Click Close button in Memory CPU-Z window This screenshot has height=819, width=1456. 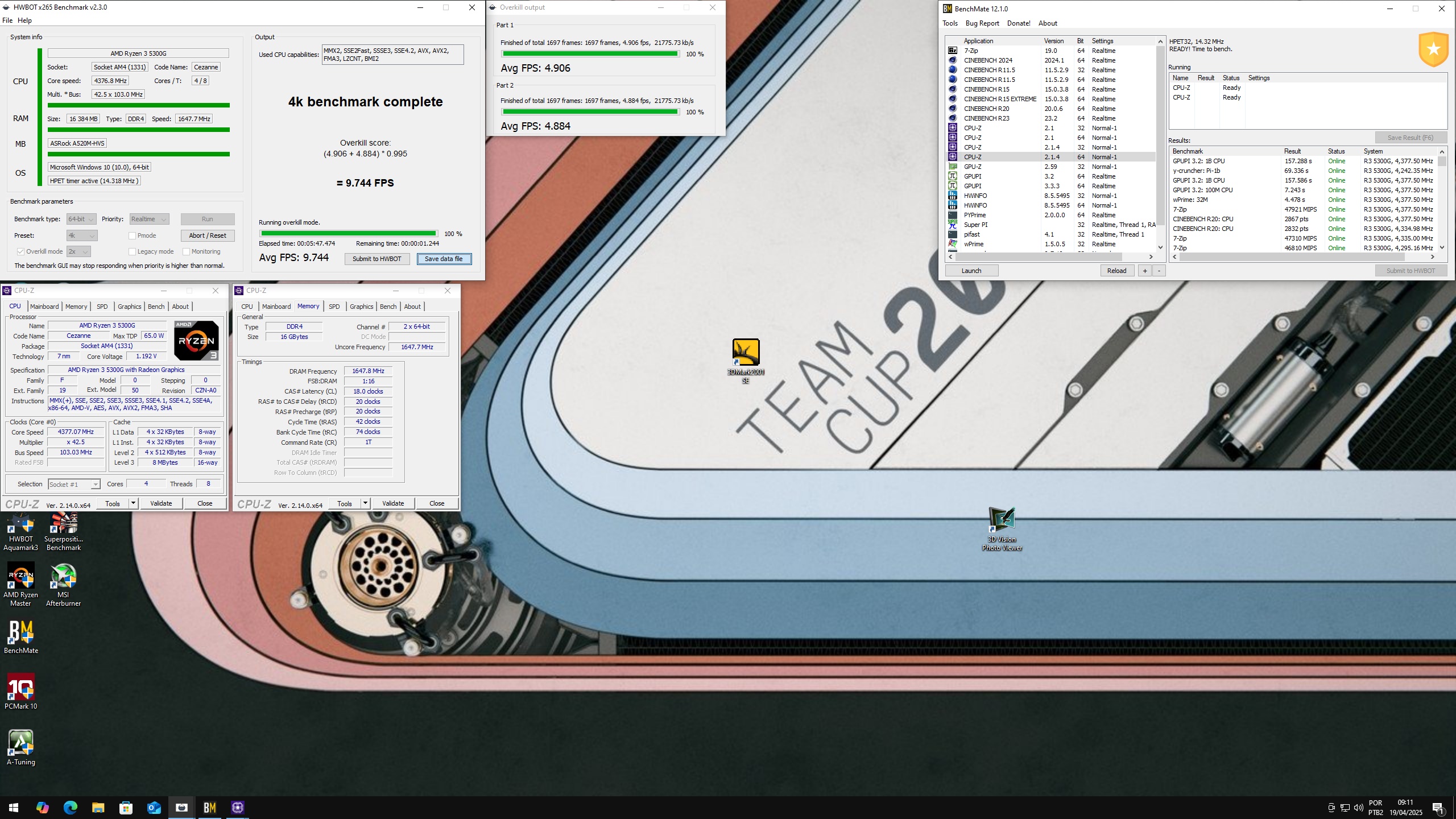tap(437, 503)
